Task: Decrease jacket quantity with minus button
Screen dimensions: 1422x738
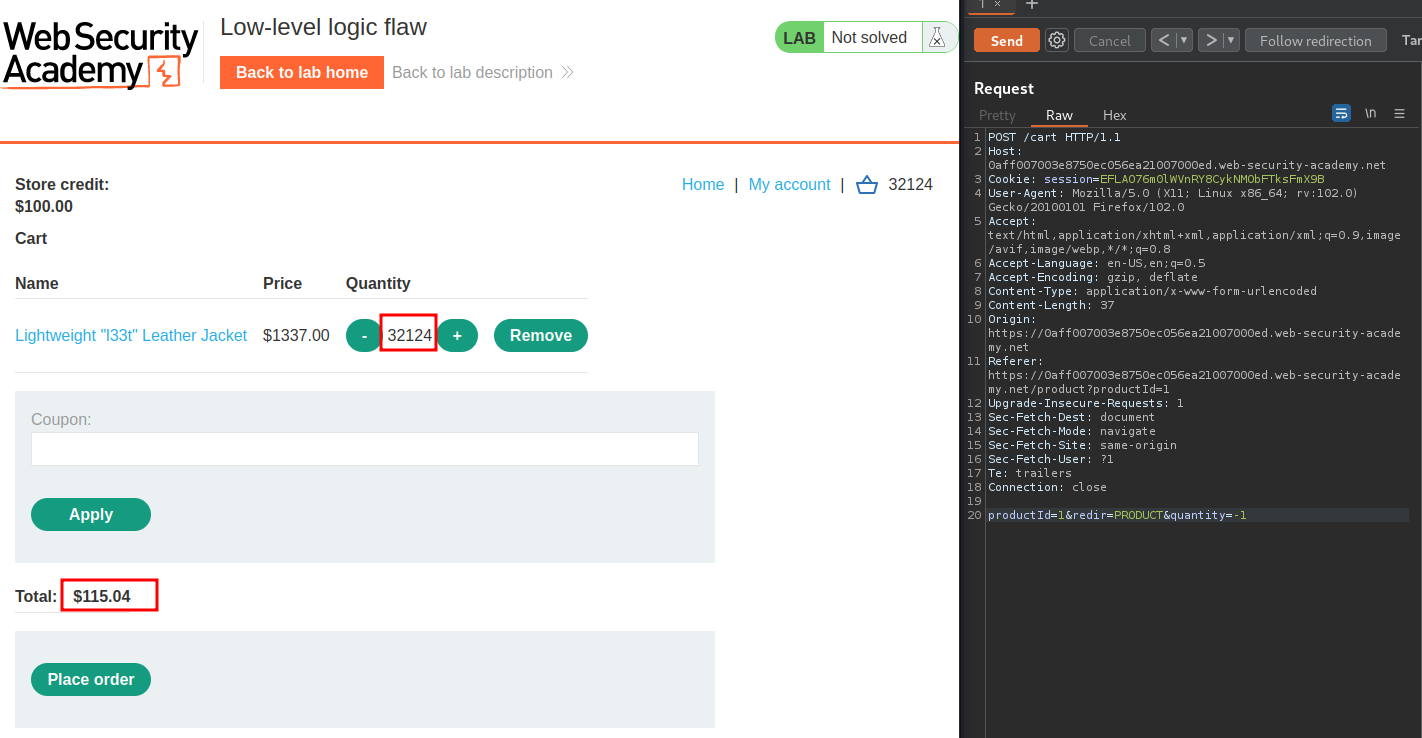Action: pos(364,335)
